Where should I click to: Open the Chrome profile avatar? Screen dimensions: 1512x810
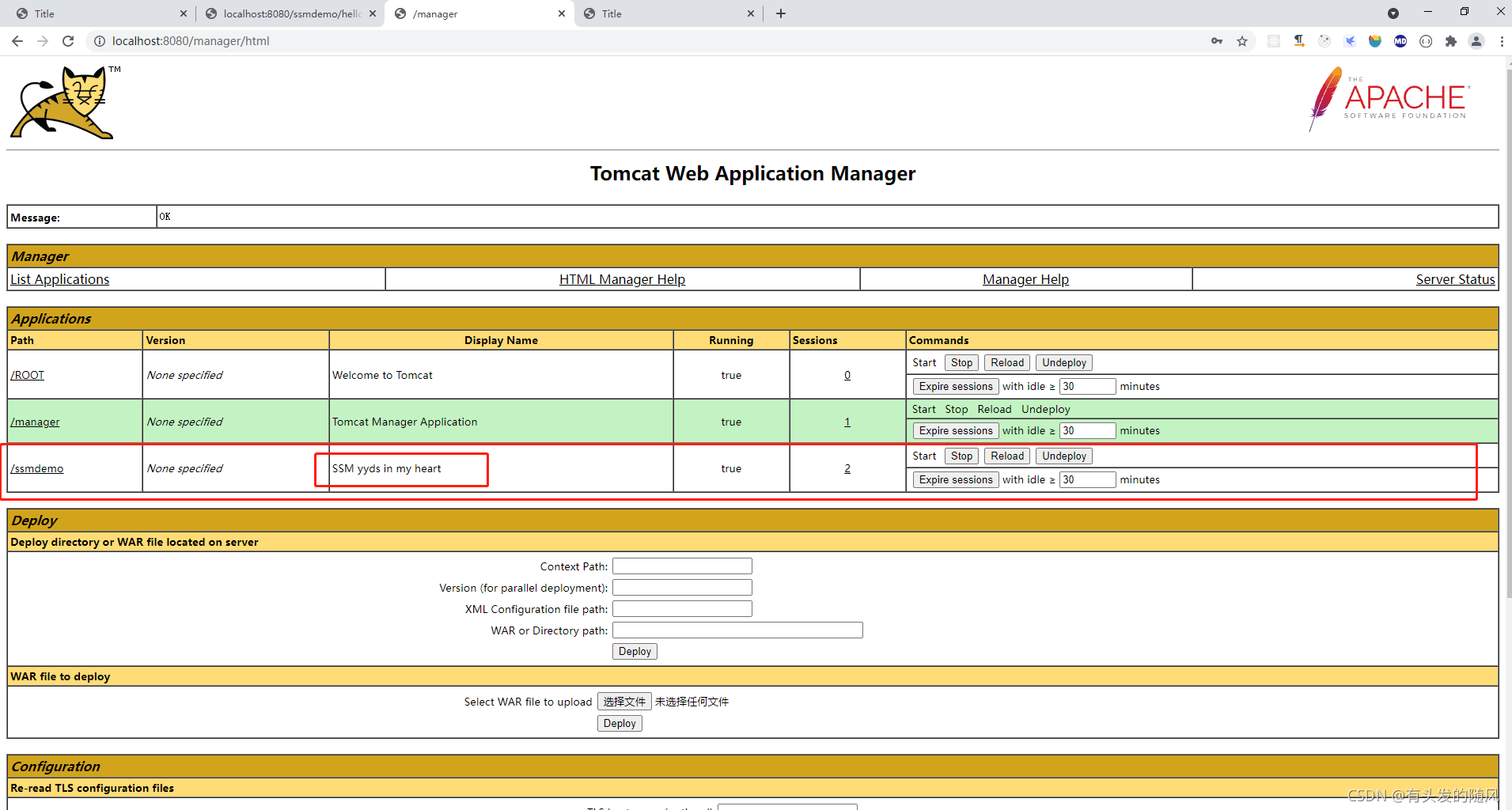point(1476,41)
